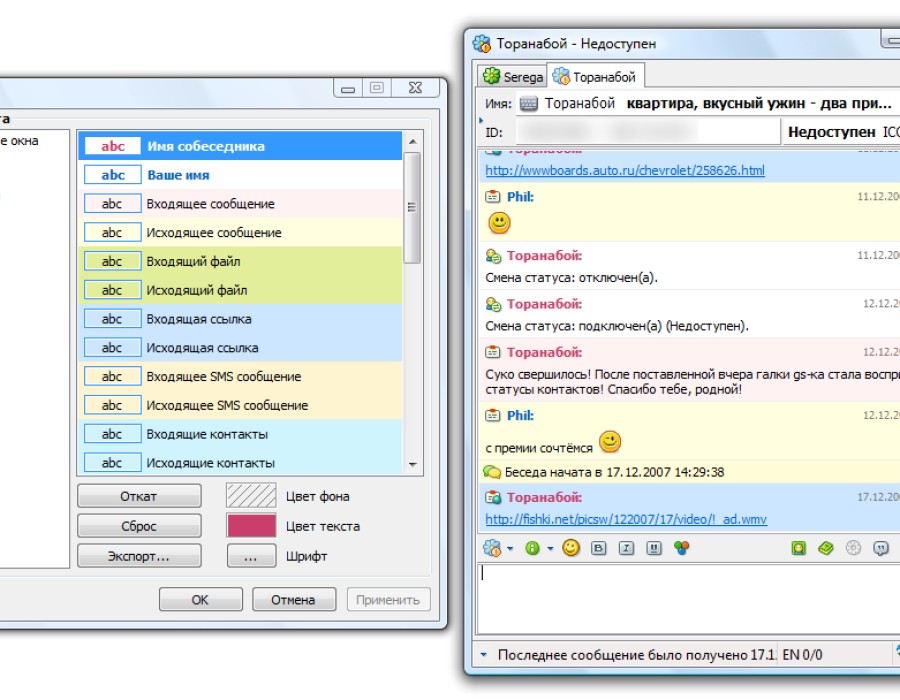Toggle bold text formatting
Viewport: 900px width, 700px height.
[598, 549]
